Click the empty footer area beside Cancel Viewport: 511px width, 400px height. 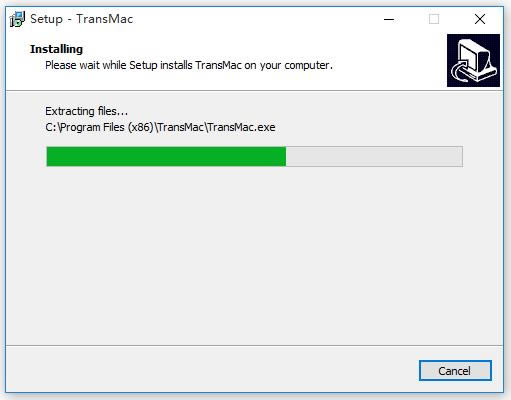click(x=210, y=370)
